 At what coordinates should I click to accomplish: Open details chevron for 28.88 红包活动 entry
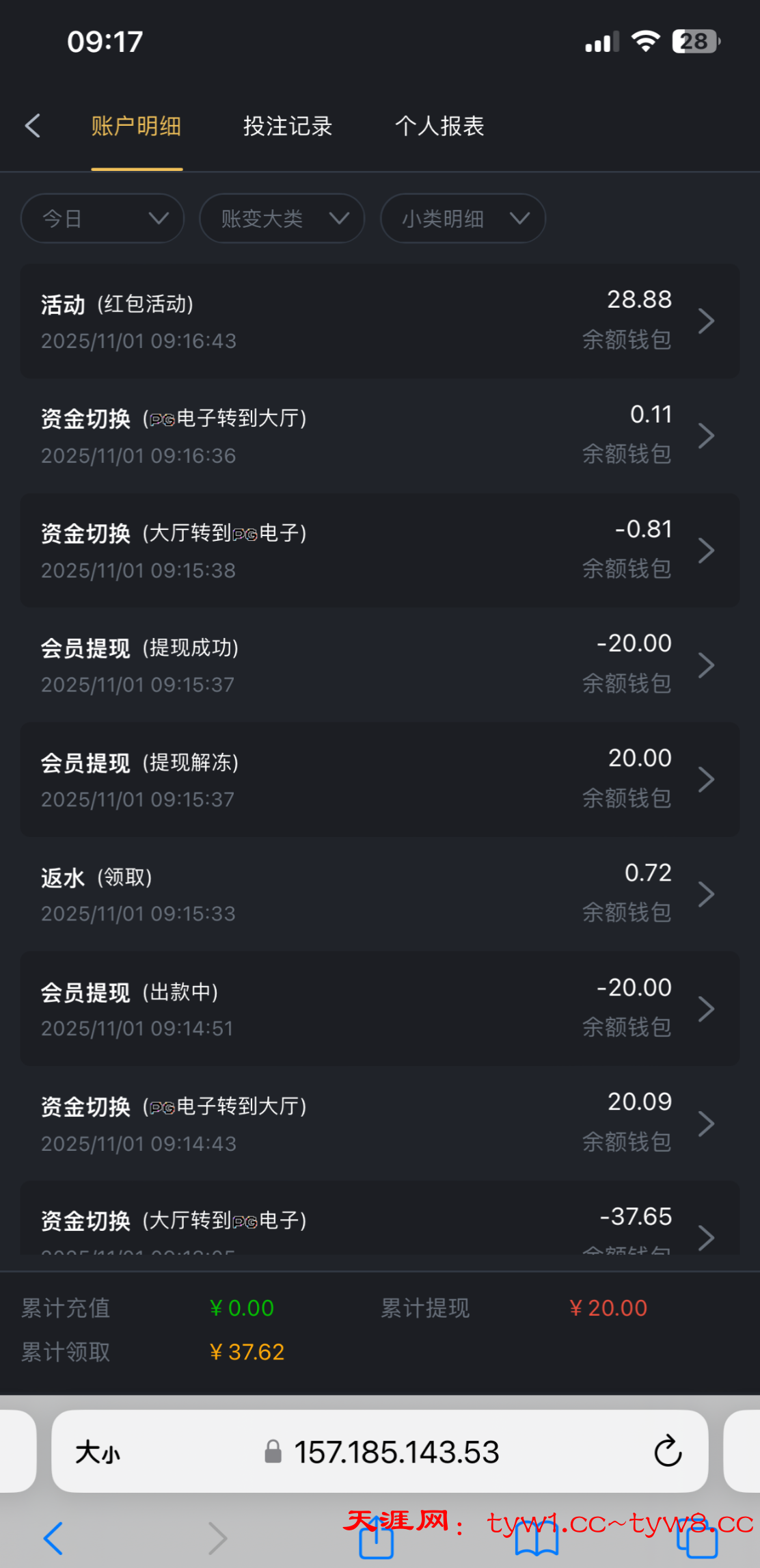[x=706, y=321]
